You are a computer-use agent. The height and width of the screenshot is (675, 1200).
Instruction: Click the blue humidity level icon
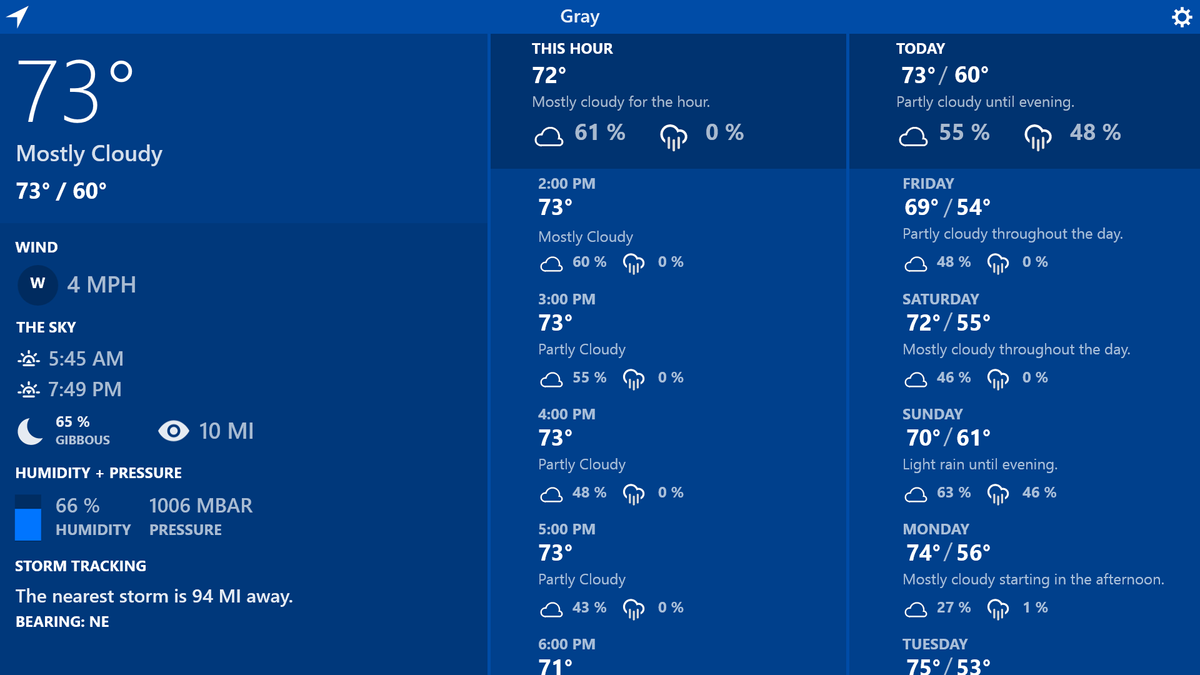(x=27, y=516)
